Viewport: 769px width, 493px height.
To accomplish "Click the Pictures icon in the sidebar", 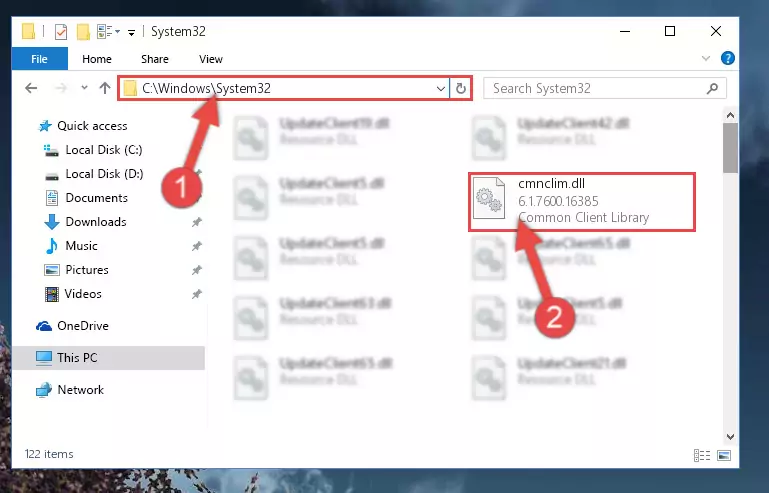I will pyautogui.click(x=51, y=270).
